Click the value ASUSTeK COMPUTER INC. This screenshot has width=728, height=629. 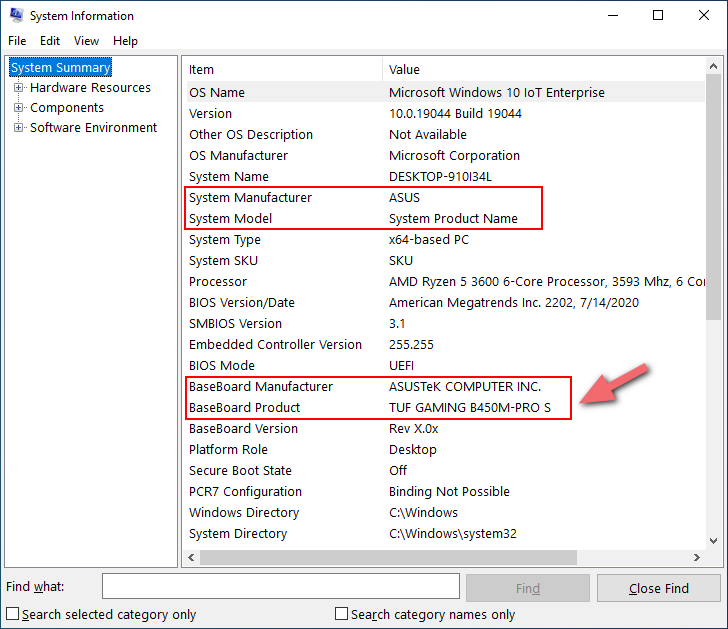pos(465,386)
